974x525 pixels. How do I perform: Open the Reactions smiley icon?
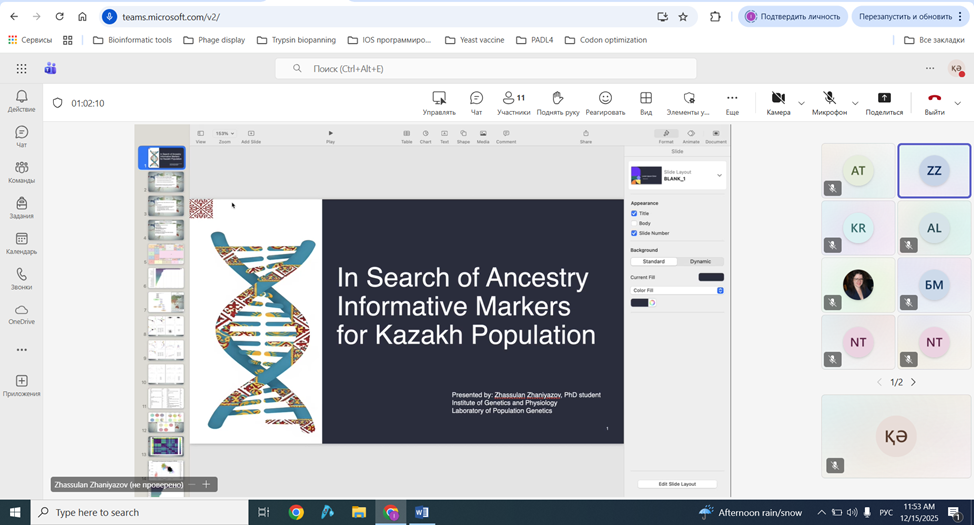click(x=605, y=98)
